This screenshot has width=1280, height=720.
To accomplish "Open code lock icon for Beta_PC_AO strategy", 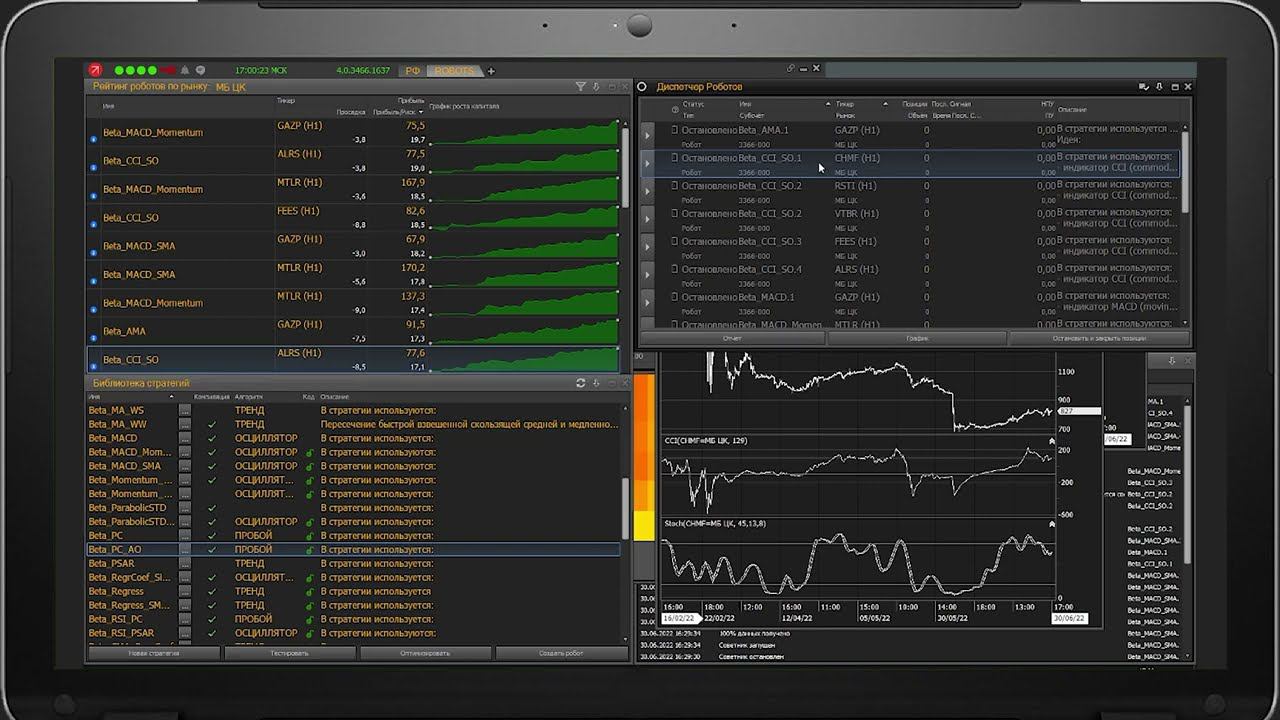I will point(310,550).
